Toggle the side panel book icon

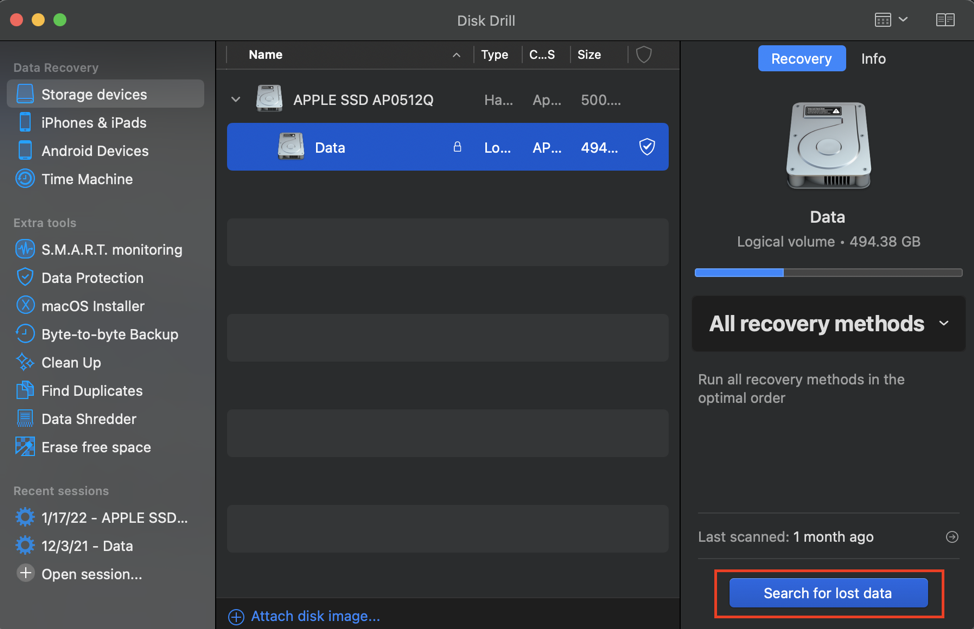(945, 20)
